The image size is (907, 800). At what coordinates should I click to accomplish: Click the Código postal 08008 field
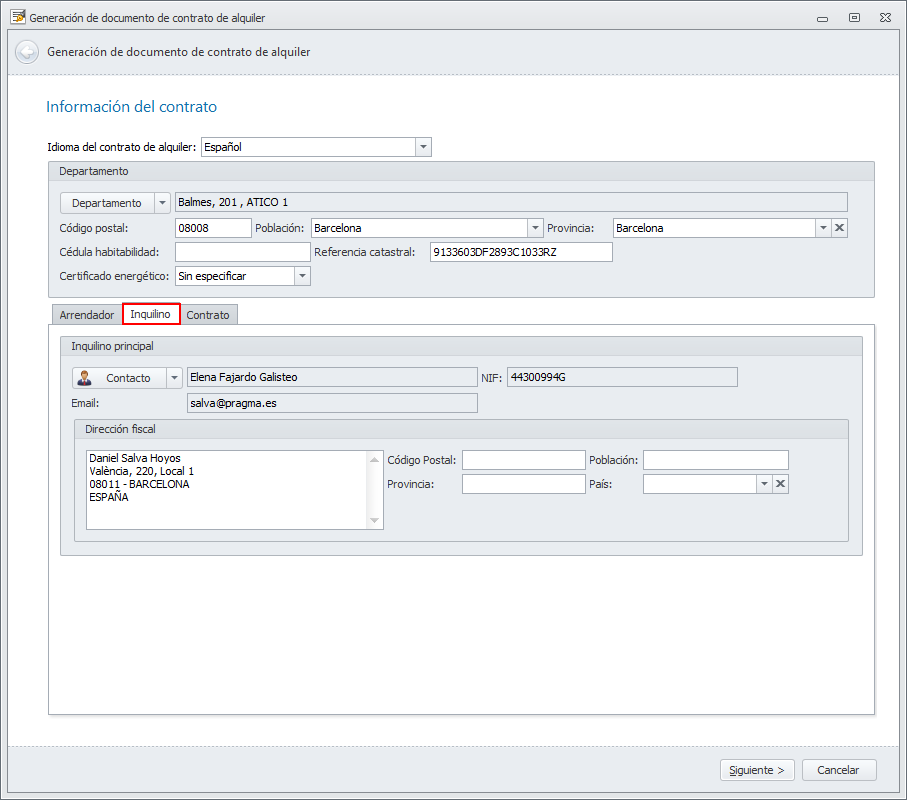click(213, 228)
